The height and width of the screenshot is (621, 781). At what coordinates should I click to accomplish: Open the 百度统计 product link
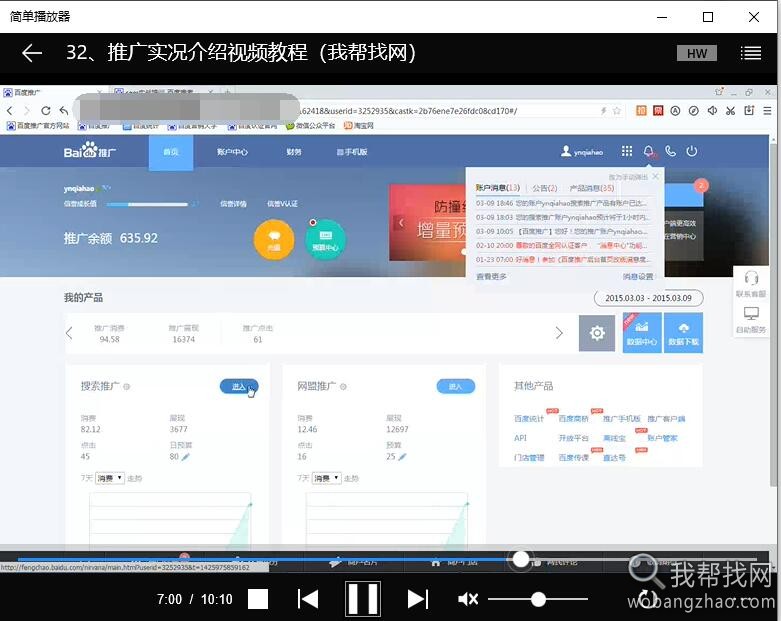pos(529,419)
